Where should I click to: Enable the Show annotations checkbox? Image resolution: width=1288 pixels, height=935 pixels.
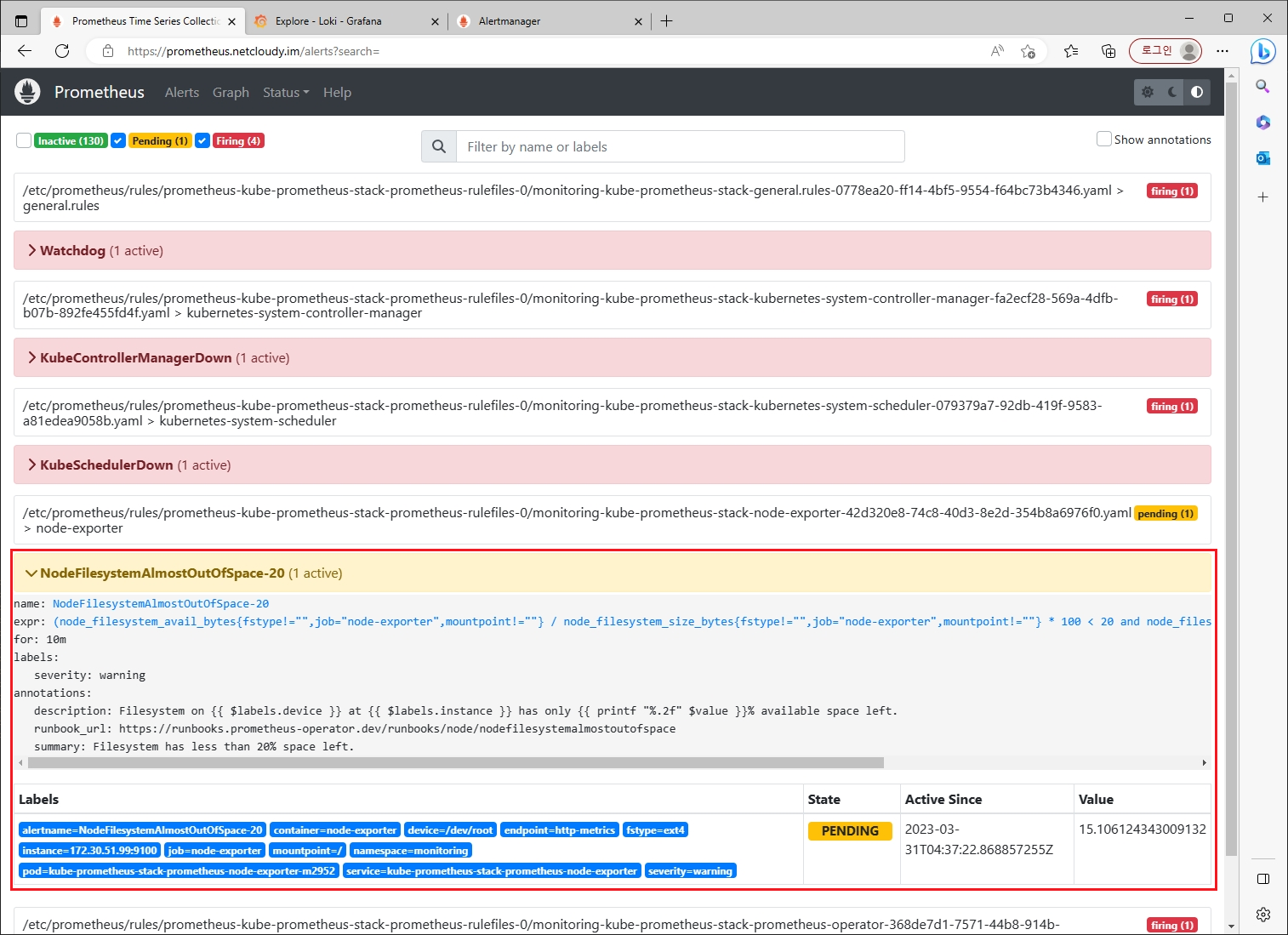(x=1104, y=139)
